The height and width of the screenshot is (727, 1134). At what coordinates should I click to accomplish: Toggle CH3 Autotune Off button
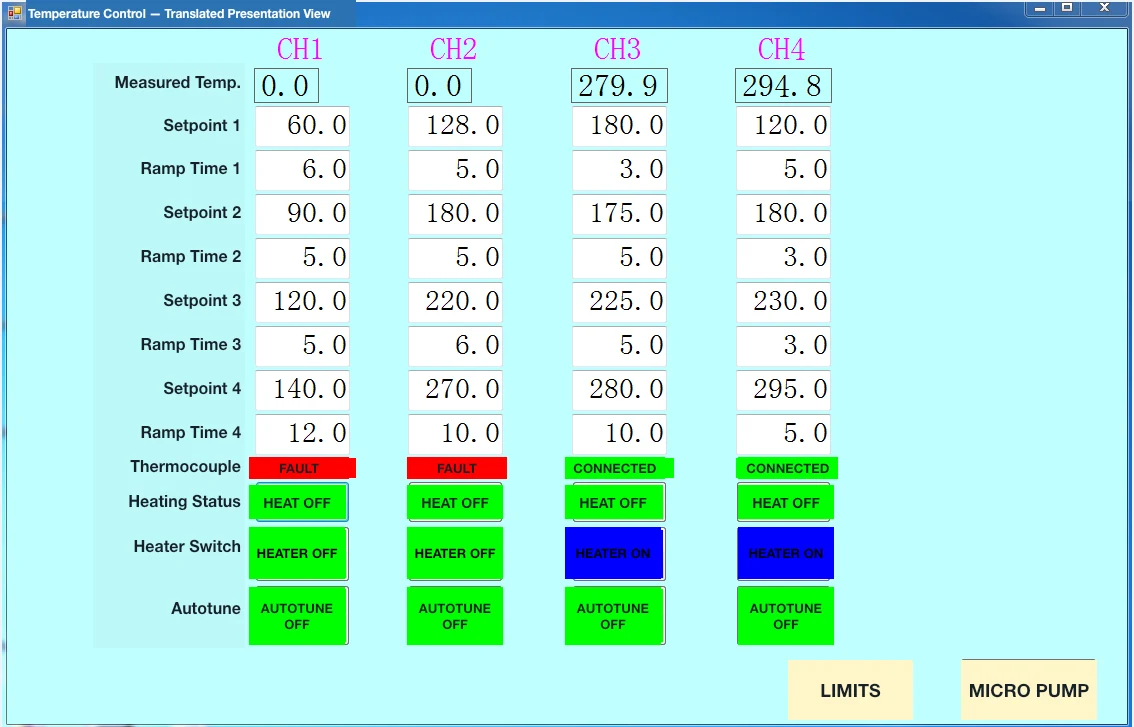click(614, 616)
